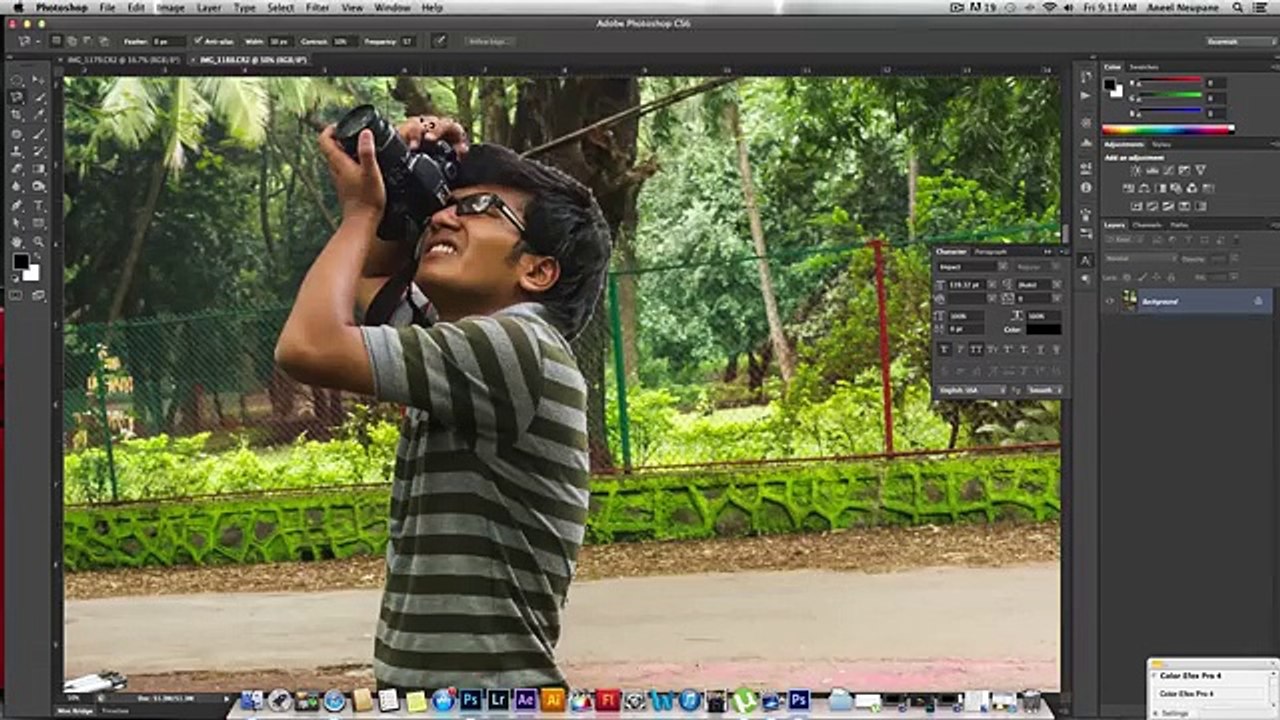Enable All Caps in Character panel
Image resolution: width=1280 pixels, height=720 pixels.
coord(976,349)
